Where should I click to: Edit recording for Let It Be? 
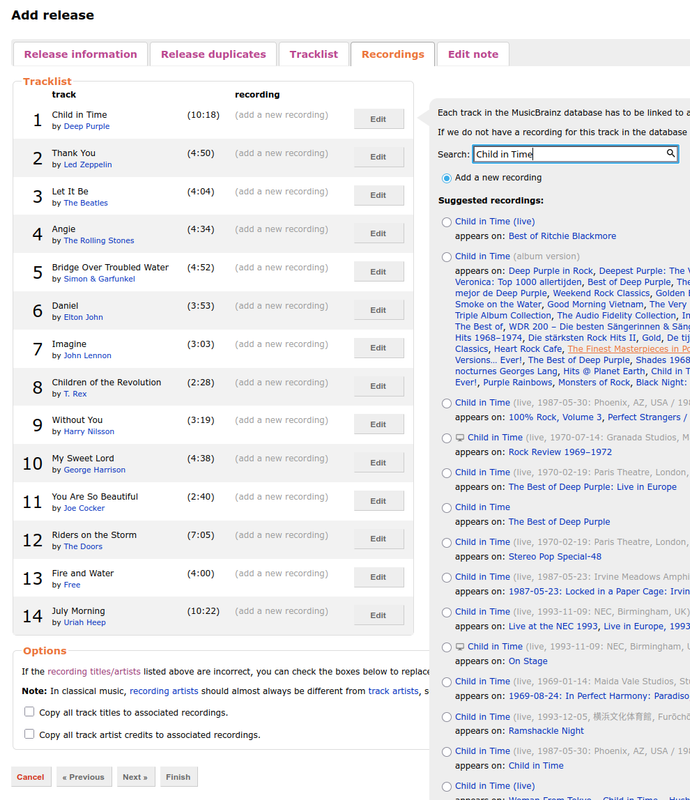pyautogui.click(x=379, y=195)
